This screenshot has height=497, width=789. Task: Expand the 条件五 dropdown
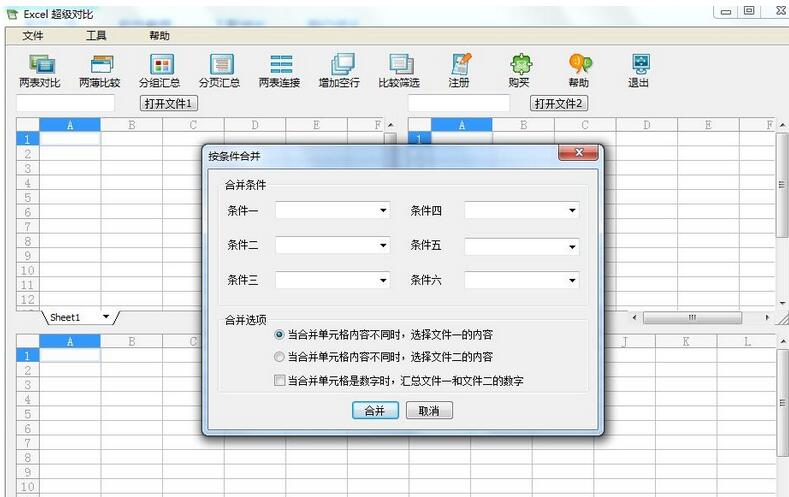point(572,246)
